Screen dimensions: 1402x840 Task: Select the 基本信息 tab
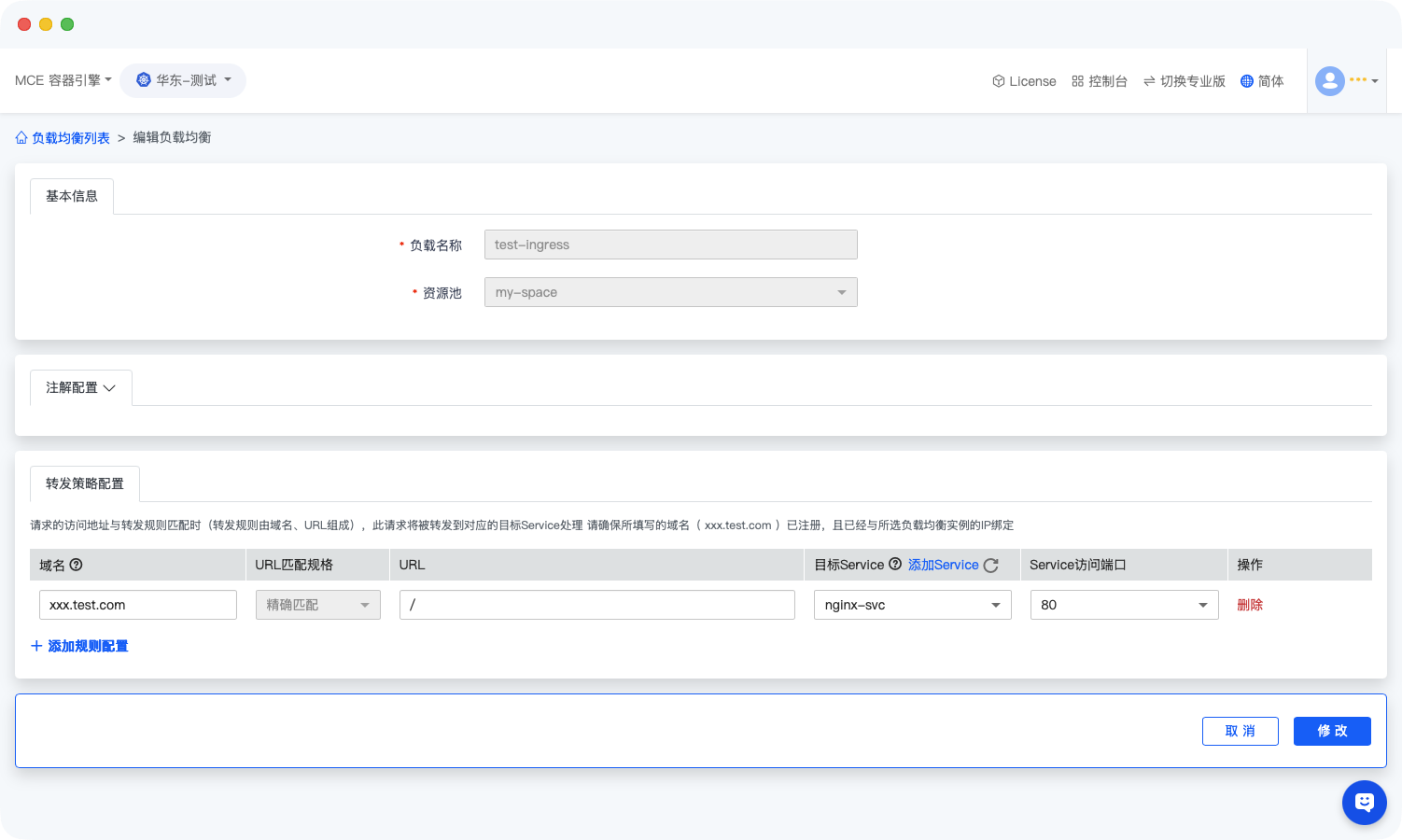[72, 196]
